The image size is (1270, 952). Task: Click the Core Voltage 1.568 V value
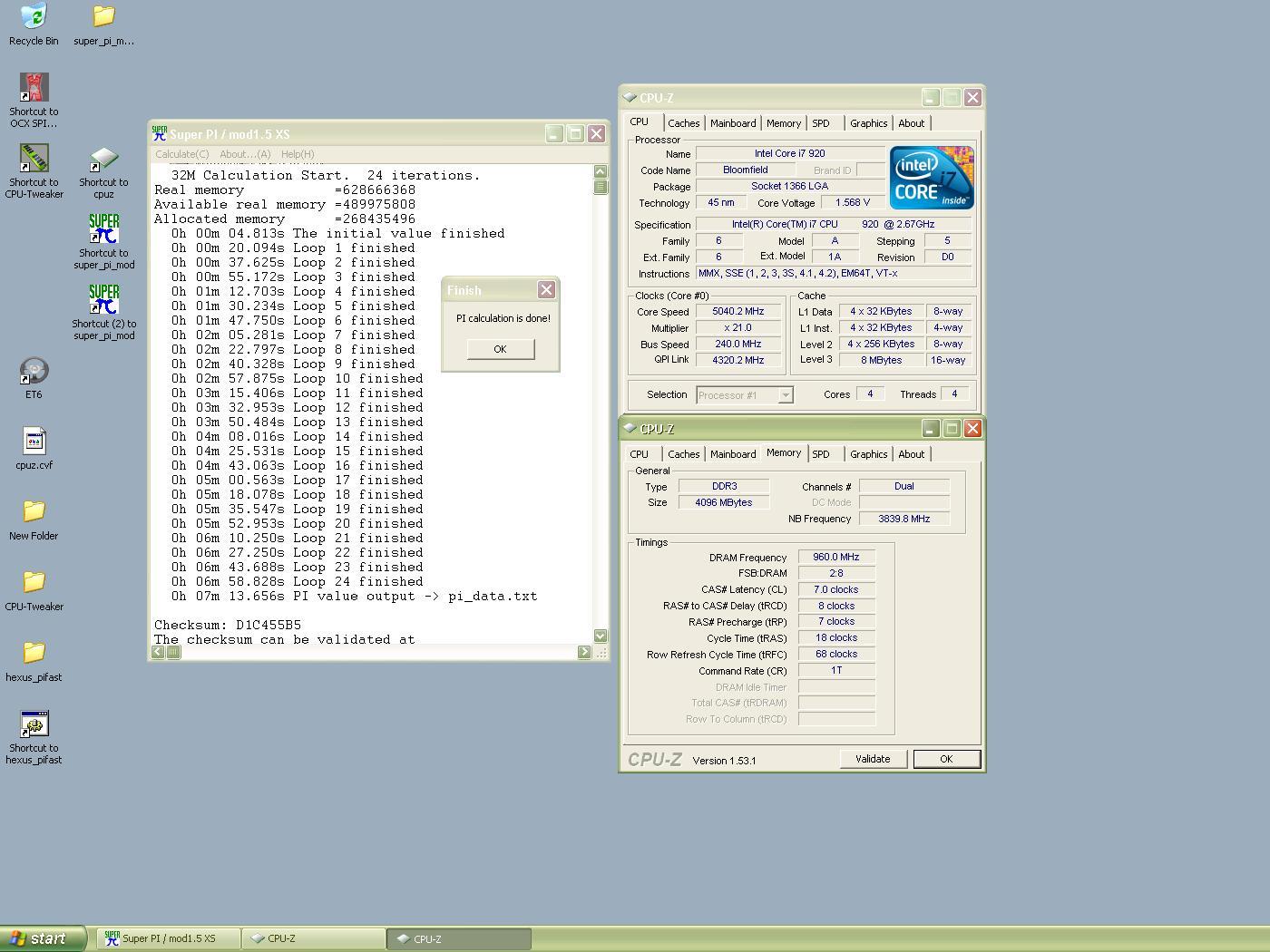click(x=852, y=202)
